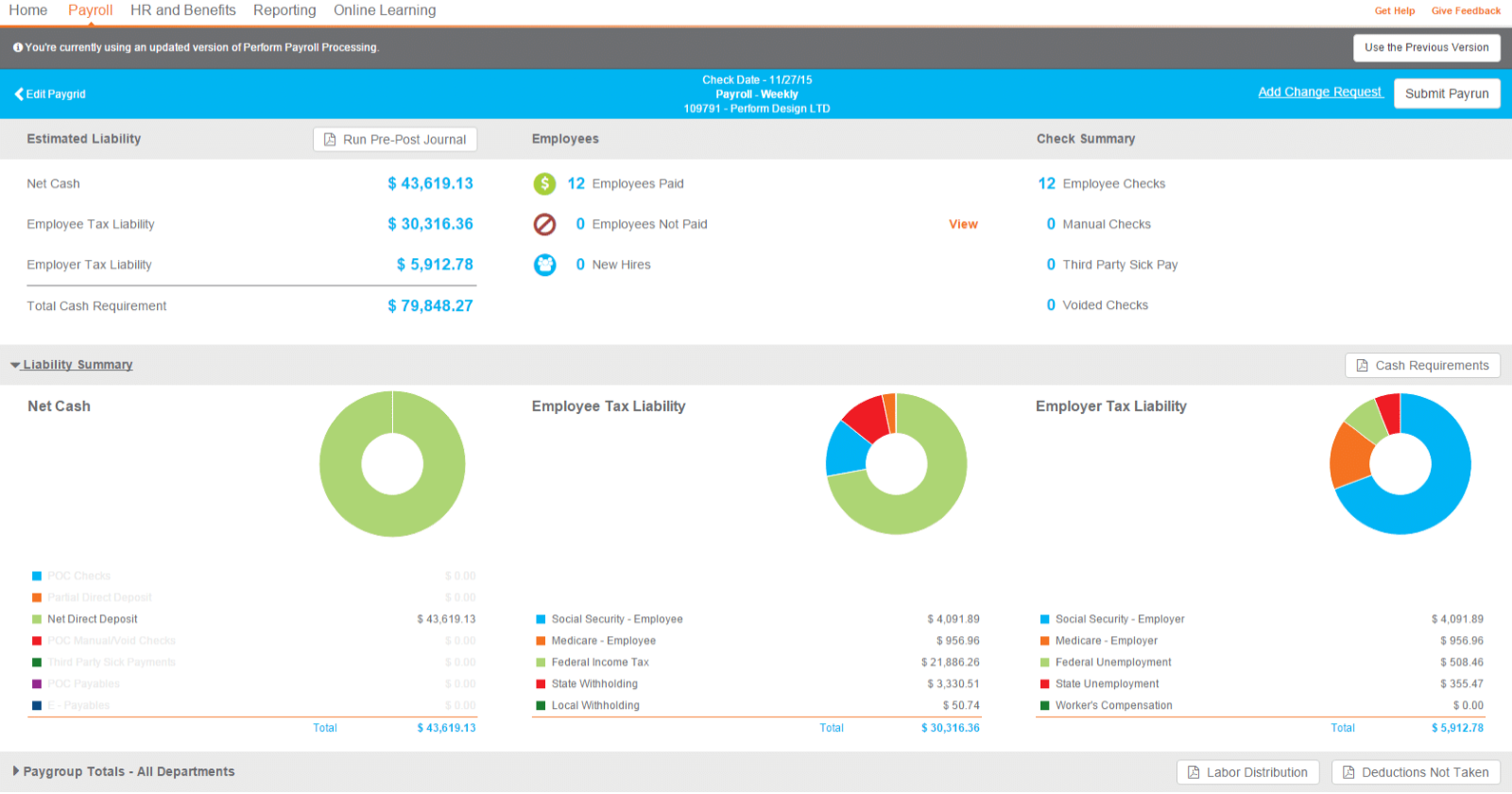Click the 0 Manual Checks count

pyautogui.click(x=1051, y=224)
